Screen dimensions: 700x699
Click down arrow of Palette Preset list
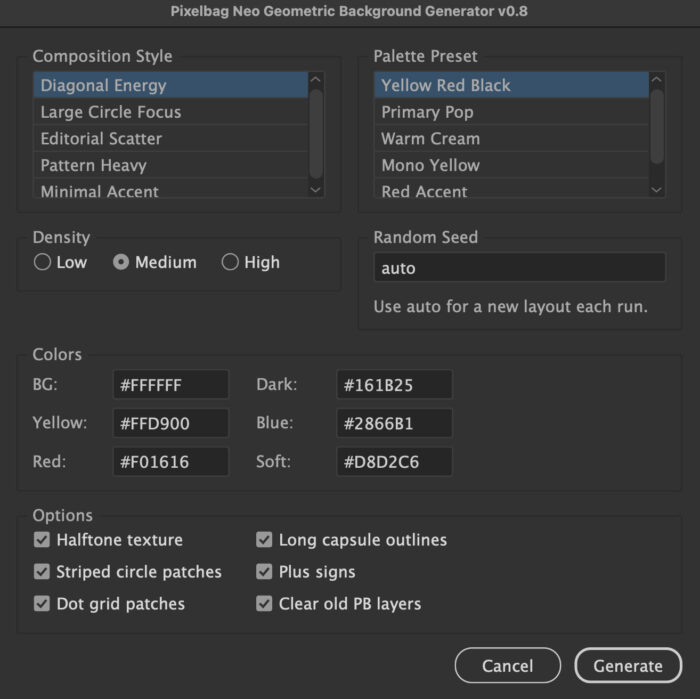tap(657, 190)
